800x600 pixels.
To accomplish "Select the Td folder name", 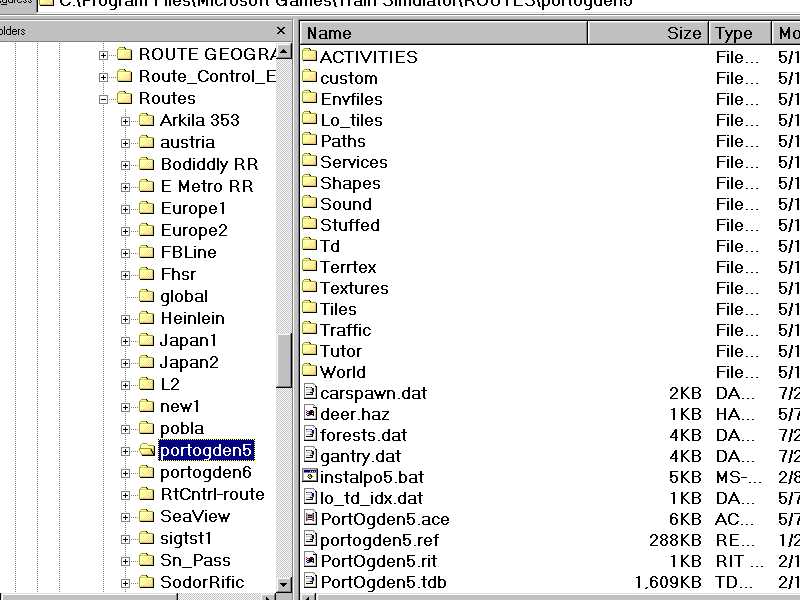I will [x=330, y=246].
